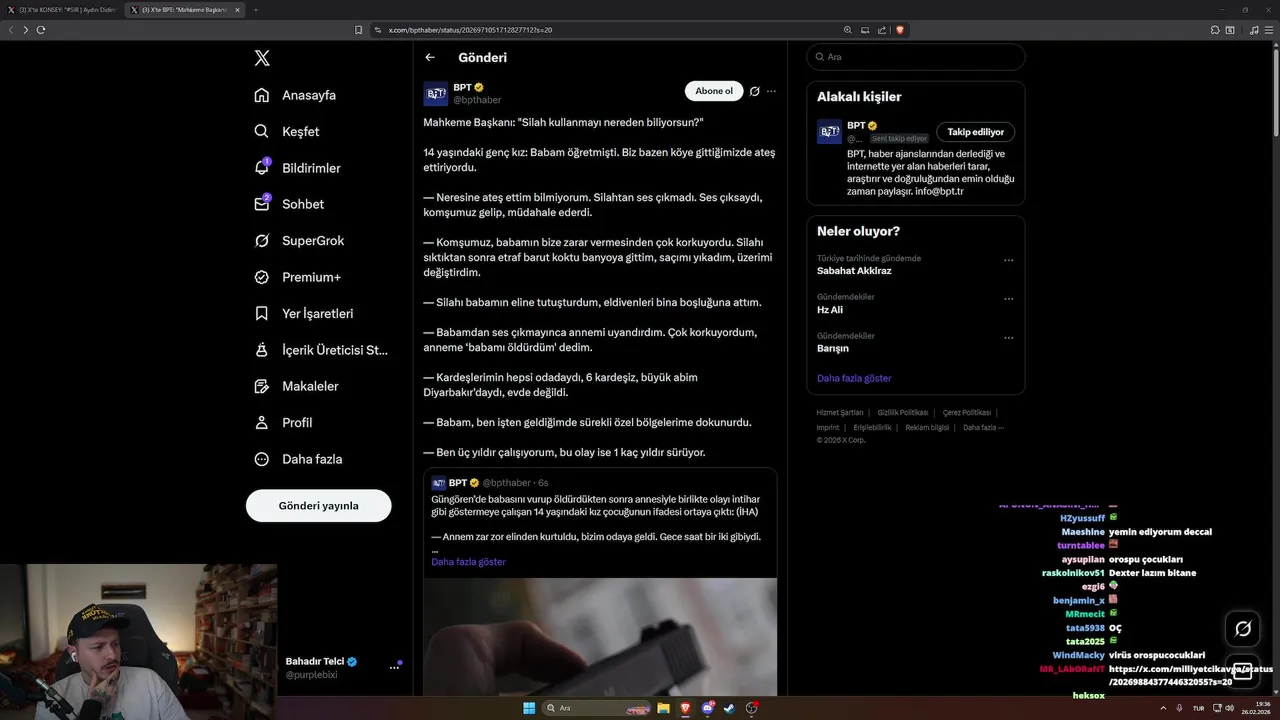Open Bildirimler notifications
Screen dimensions: 1280x720
pyautogui.click(x=297, y=168)
